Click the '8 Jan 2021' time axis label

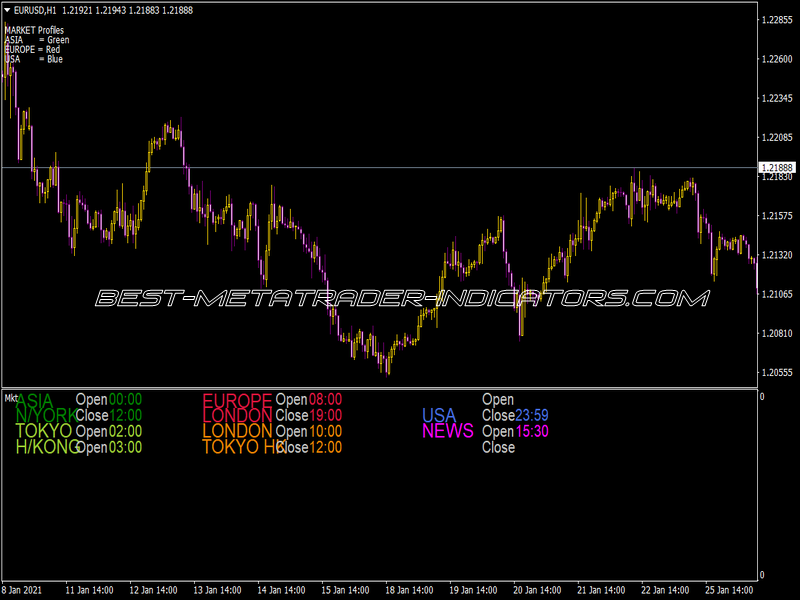pos(21,590)
